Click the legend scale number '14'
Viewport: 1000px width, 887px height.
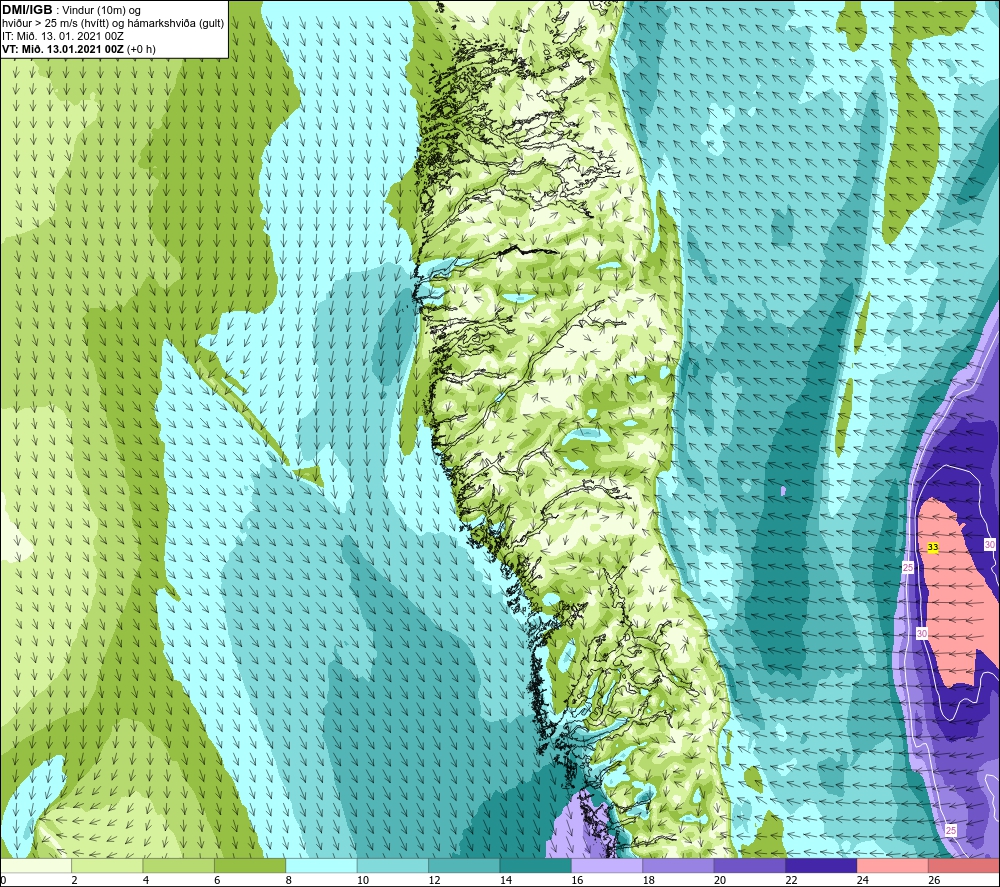click(x=506, y=881)
